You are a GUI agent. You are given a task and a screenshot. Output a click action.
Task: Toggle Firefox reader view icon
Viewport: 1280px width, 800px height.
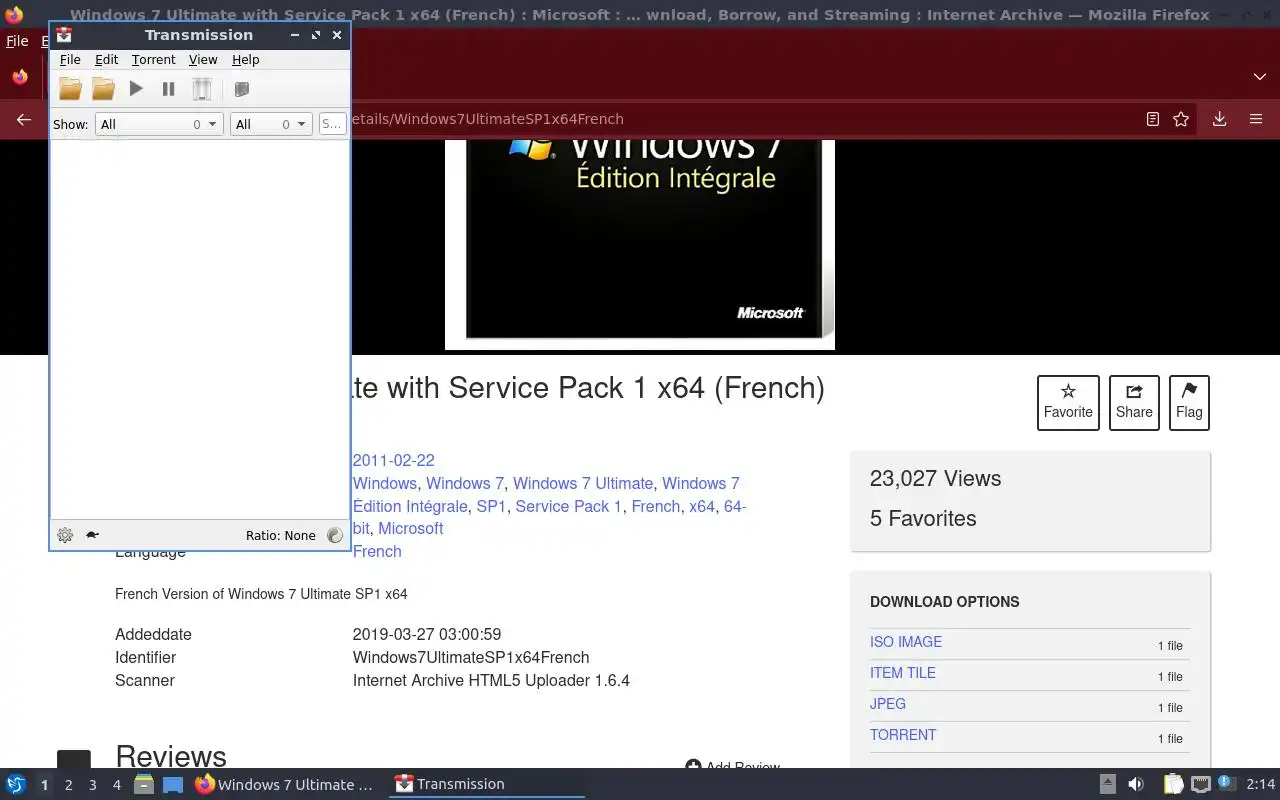pos(1152,119)
